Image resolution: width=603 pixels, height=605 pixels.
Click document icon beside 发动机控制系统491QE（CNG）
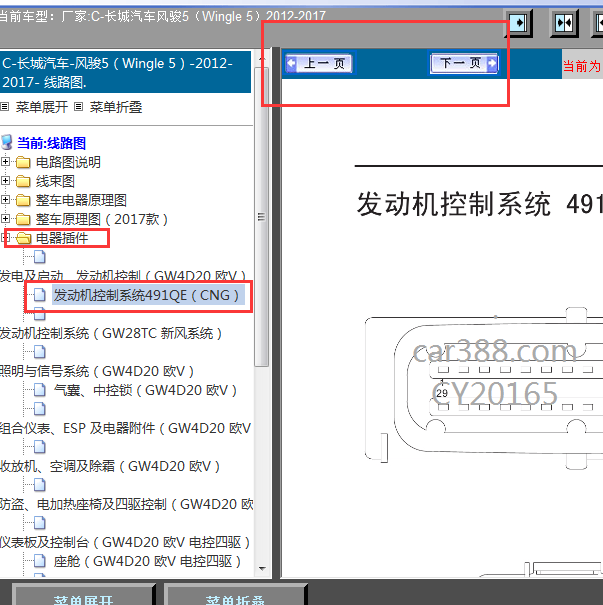(x=40, y=295)
